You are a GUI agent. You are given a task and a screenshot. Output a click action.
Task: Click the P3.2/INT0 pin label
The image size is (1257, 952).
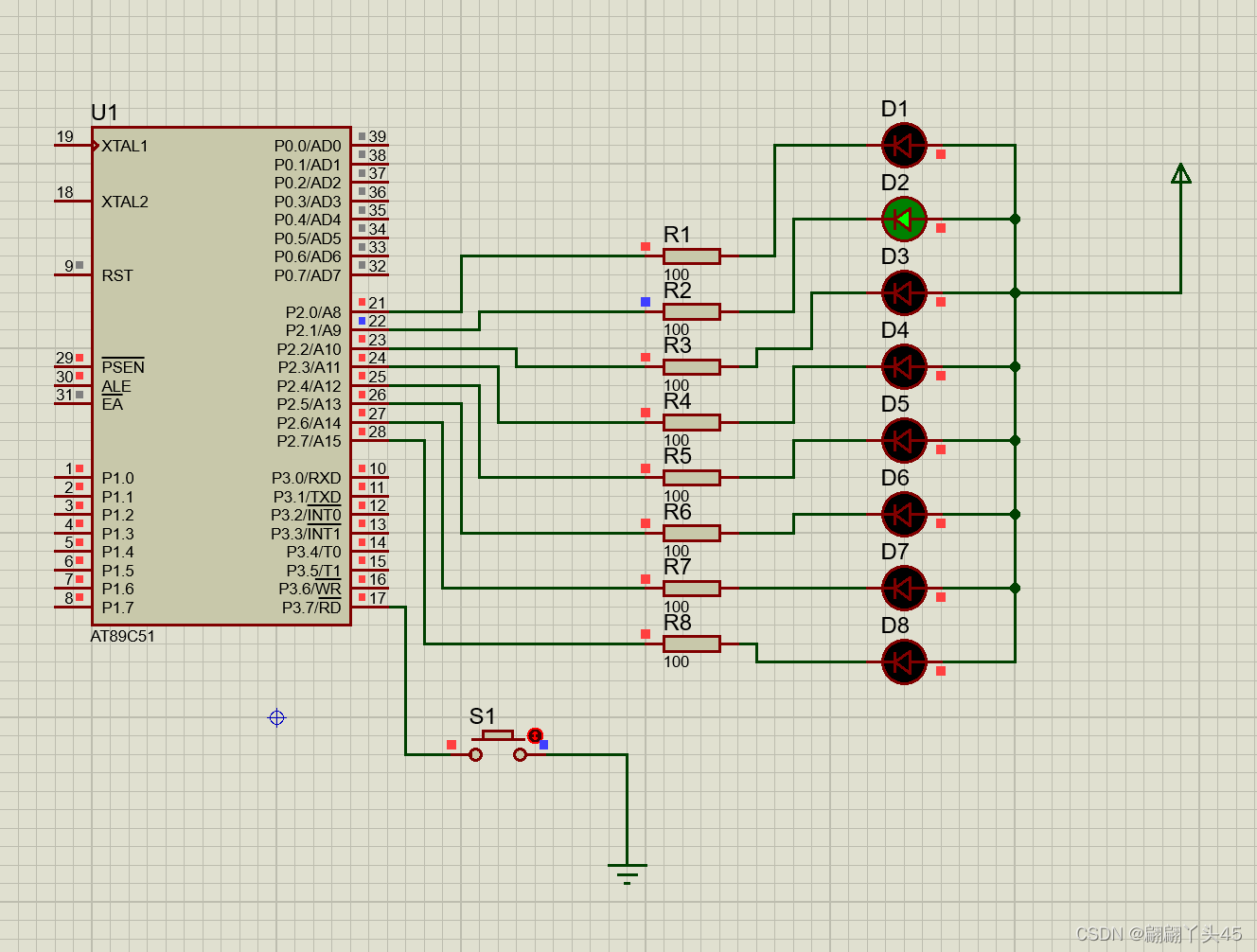(x=306, y=515)
